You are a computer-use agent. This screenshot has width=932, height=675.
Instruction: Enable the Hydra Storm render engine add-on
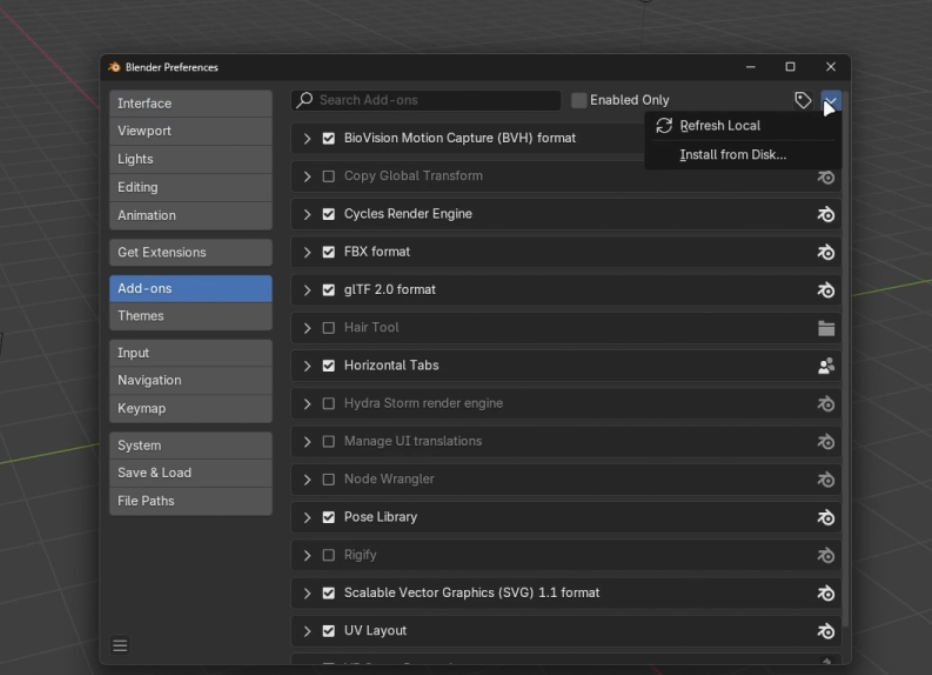[329, 403]
